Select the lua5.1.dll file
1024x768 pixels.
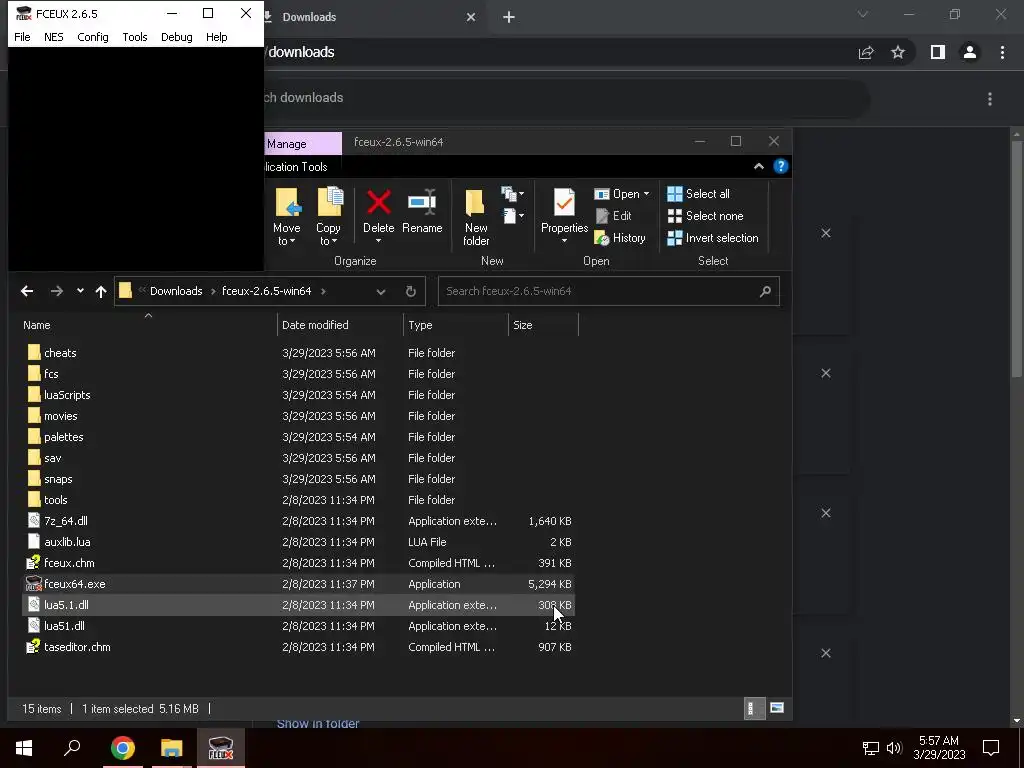point(298,605)
